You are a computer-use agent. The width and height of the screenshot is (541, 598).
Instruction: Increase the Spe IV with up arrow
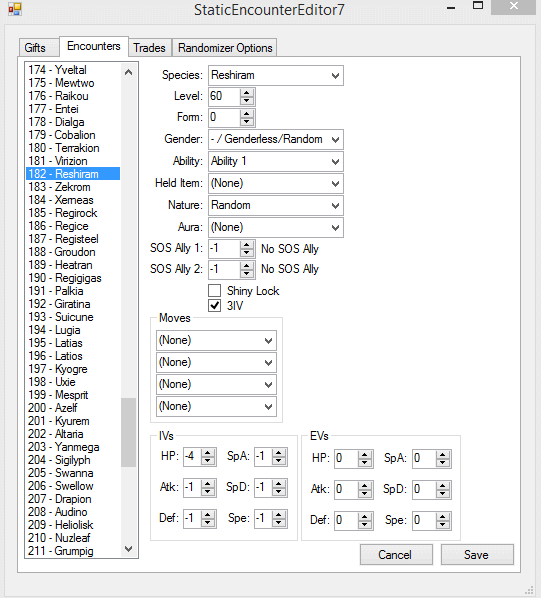coord(279,514)
